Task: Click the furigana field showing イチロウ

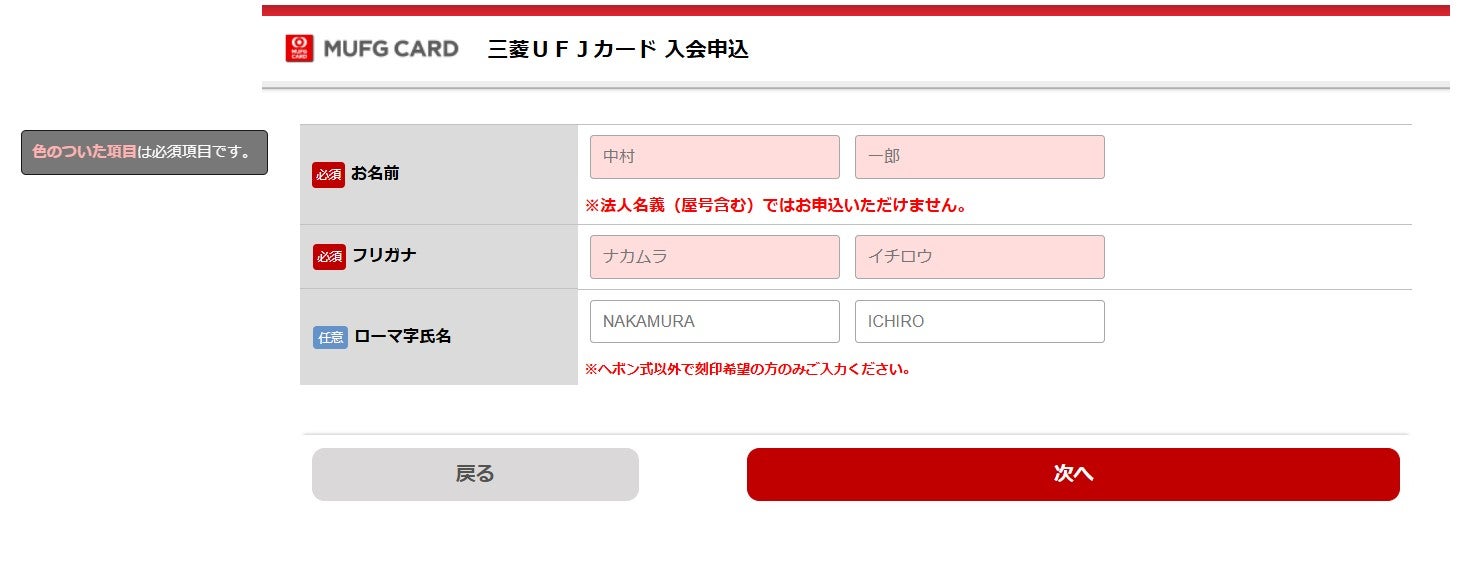Action: (979, 257)
